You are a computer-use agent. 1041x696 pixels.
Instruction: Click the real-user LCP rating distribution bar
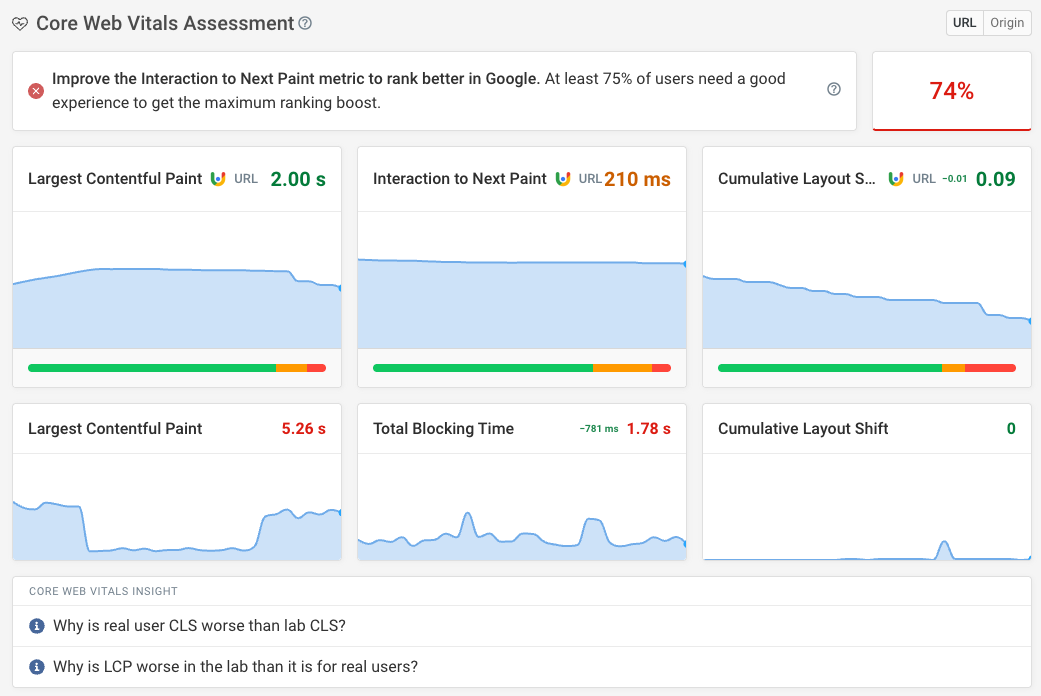pyautogui.click(x=176, y=368)
